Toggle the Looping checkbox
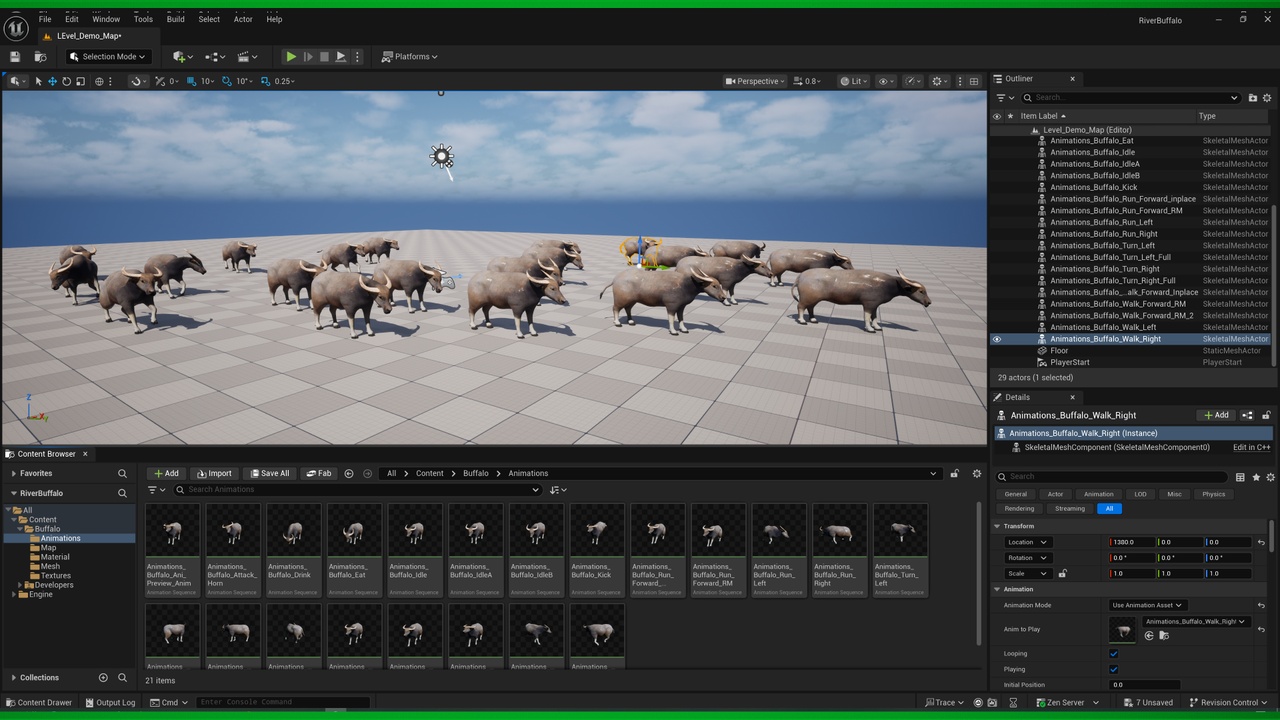 pos(1114,654)
